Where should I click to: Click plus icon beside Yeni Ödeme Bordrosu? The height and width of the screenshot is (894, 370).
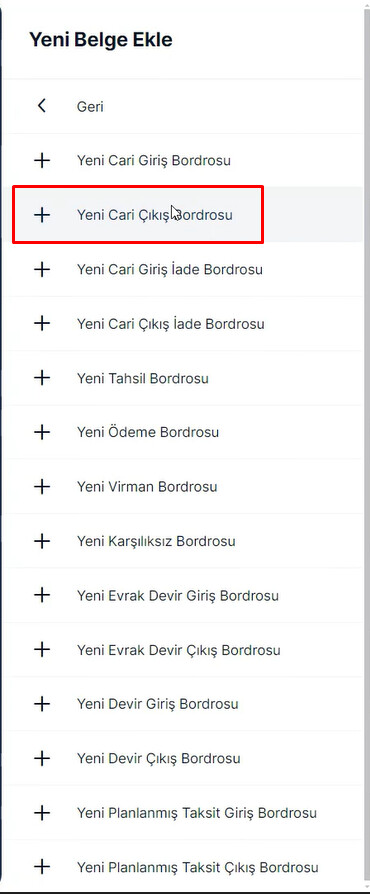42,432
